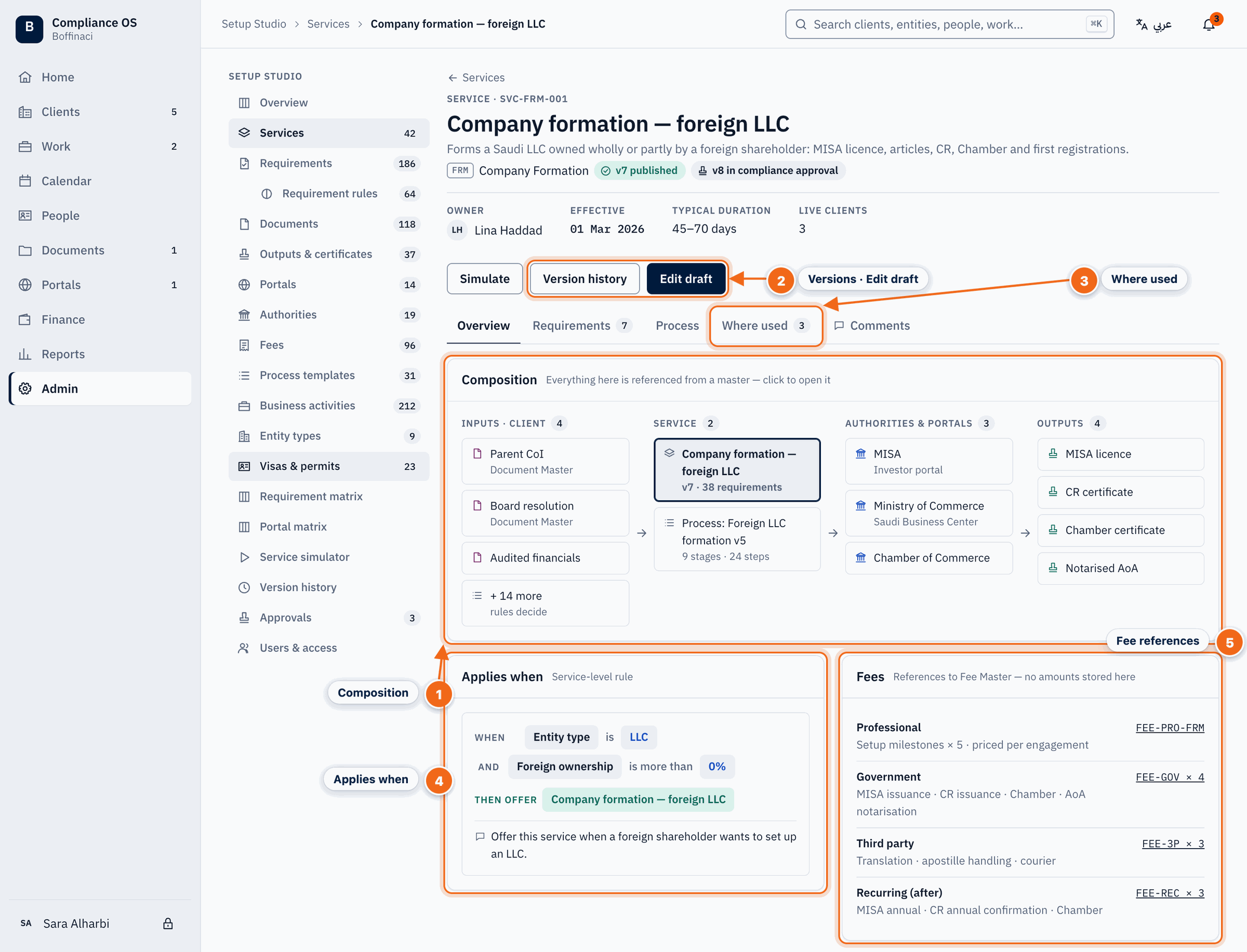The image size is (1247, 952).
Task: Open Visas & permits in Setup Studio
Action: tap(329, 466)
